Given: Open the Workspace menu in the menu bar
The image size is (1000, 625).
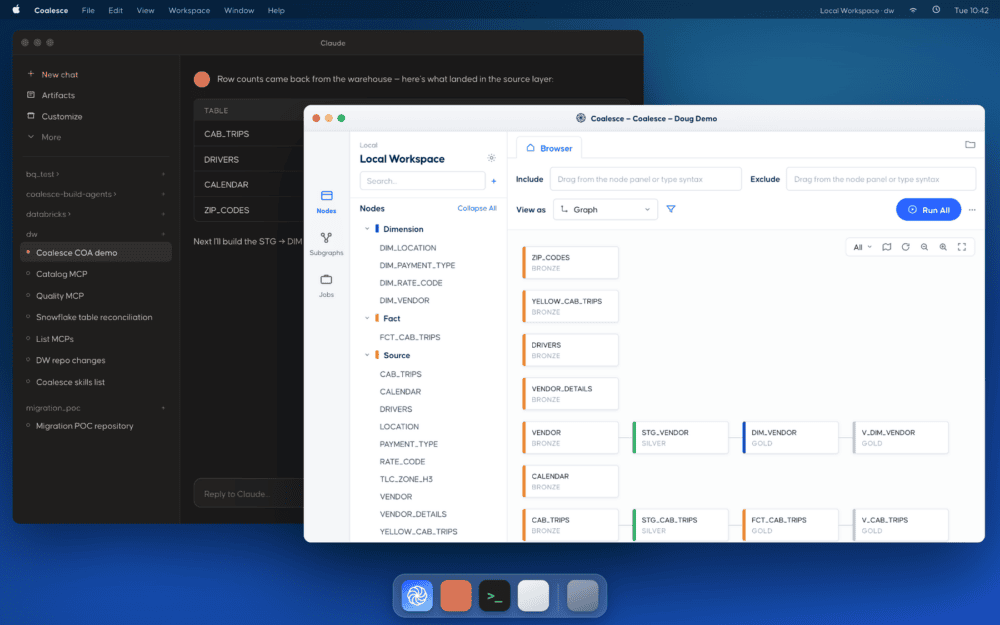Looking at the screenshot, I should point(189,10).
